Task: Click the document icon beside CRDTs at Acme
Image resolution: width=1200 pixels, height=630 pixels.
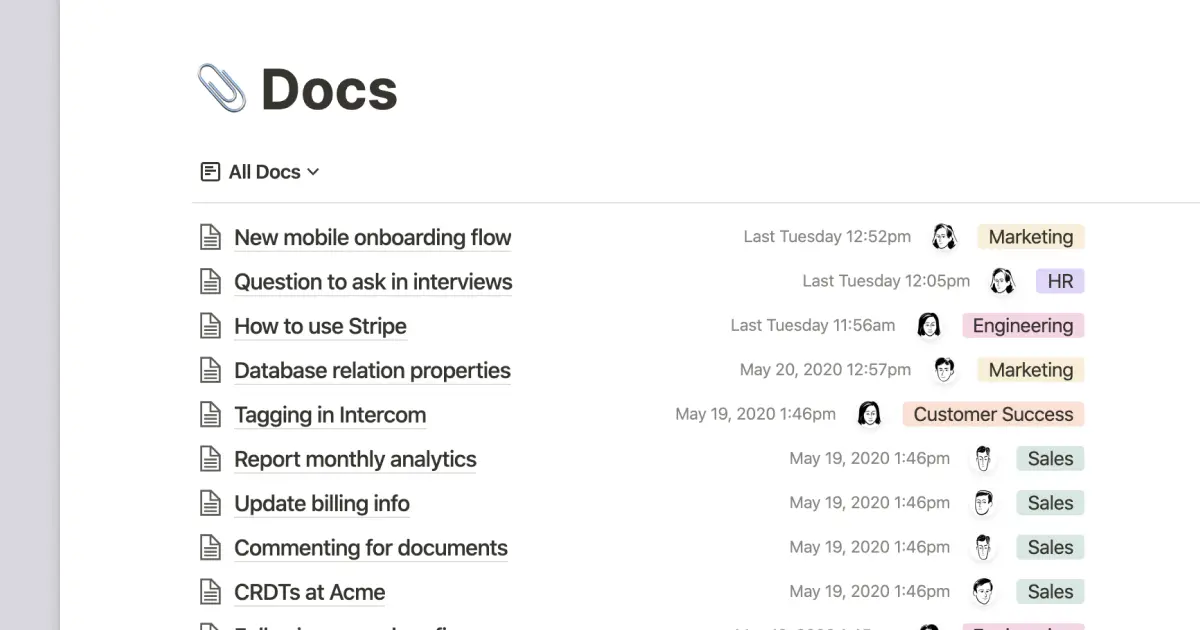Action: [x=210, y=591]
